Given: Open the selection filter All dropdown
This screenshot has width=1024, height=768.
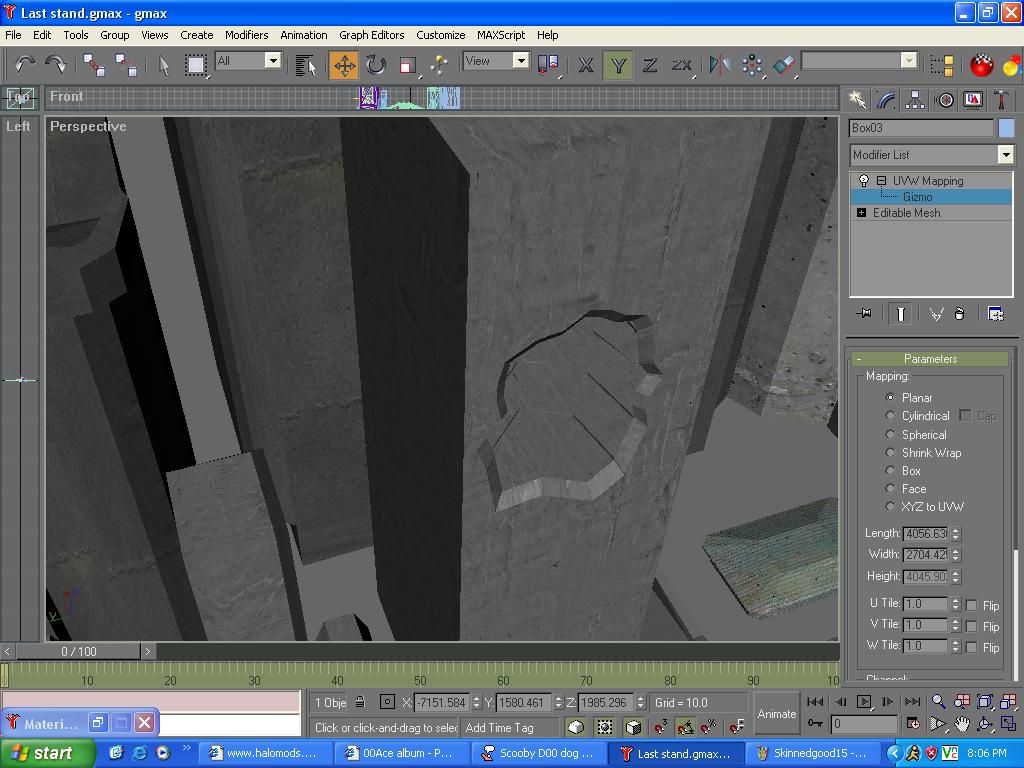Looking at the screenshot, I should point(273,61).
